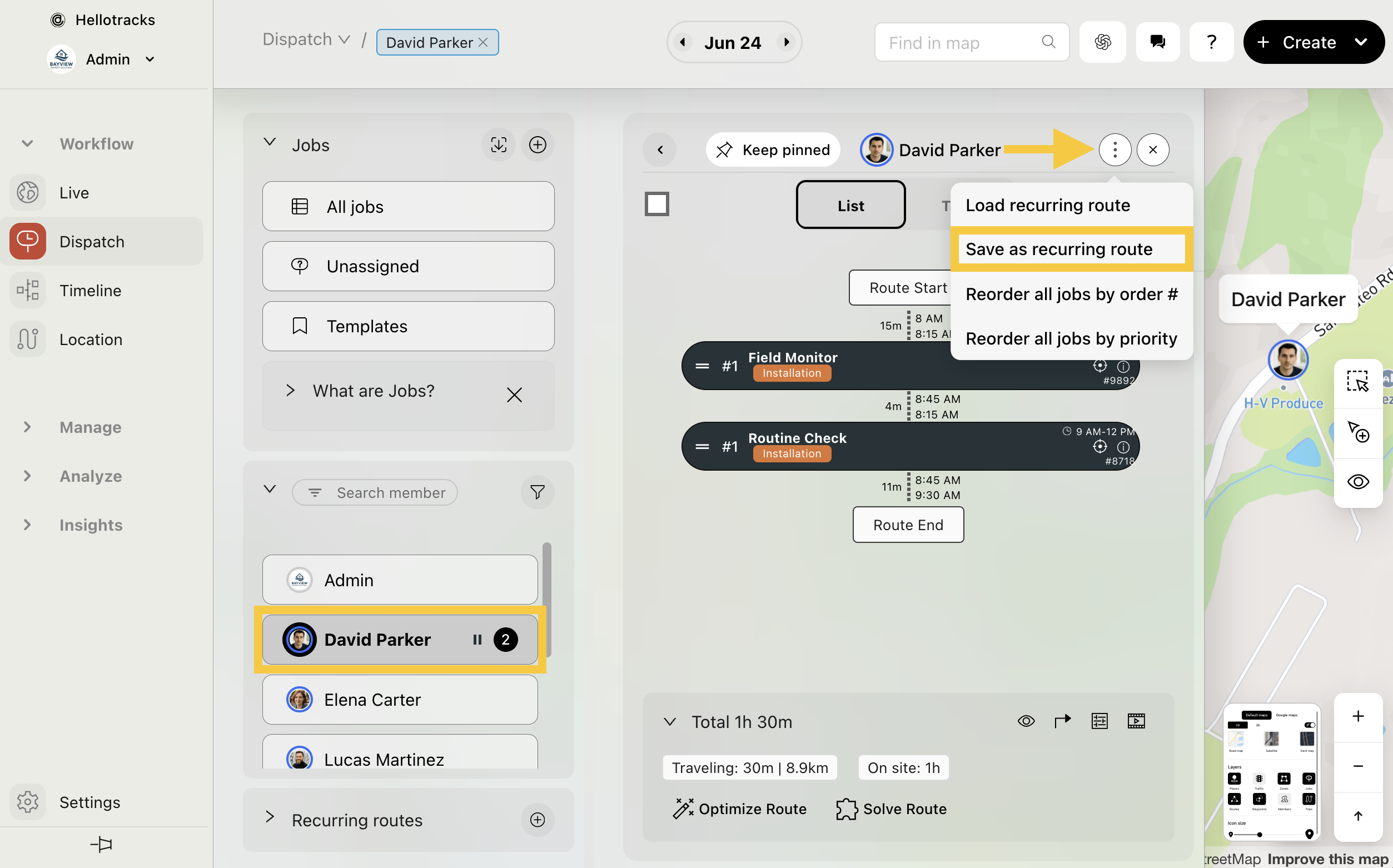Locate Routine Check job on map
The image size is (1393, 868).
click(1100, 446)
